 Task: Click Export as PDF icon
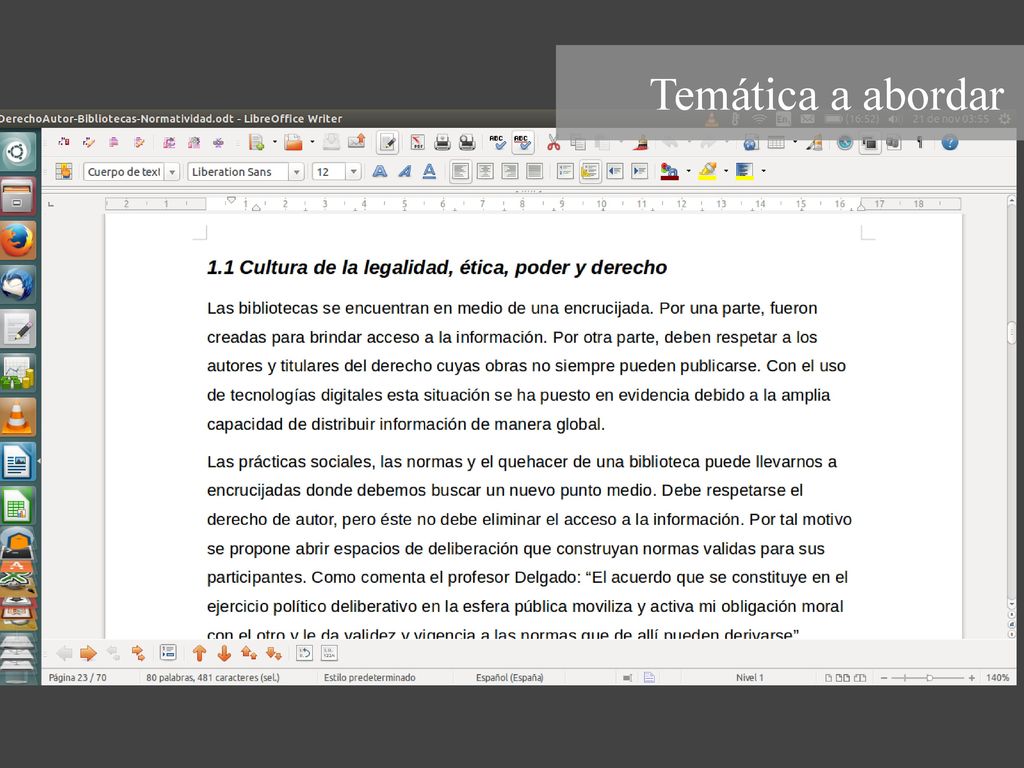(417, 142)
